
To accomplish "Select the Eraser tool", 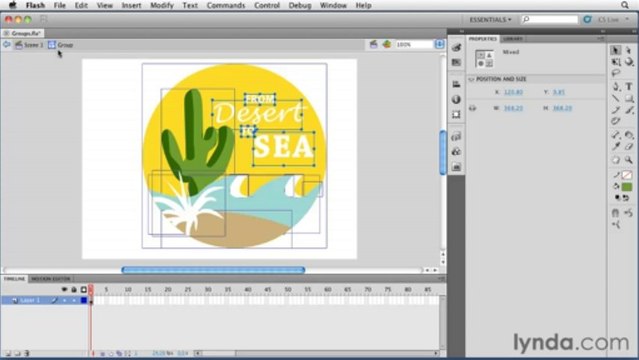I will click(x=629, y=146).
